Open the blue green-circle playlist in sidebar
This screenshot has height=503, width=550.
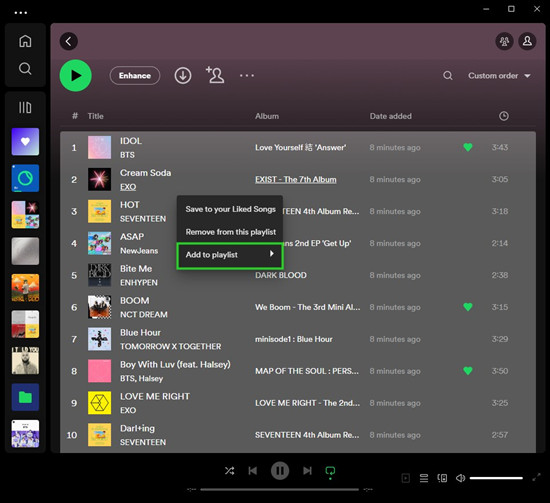click(25, 178)
